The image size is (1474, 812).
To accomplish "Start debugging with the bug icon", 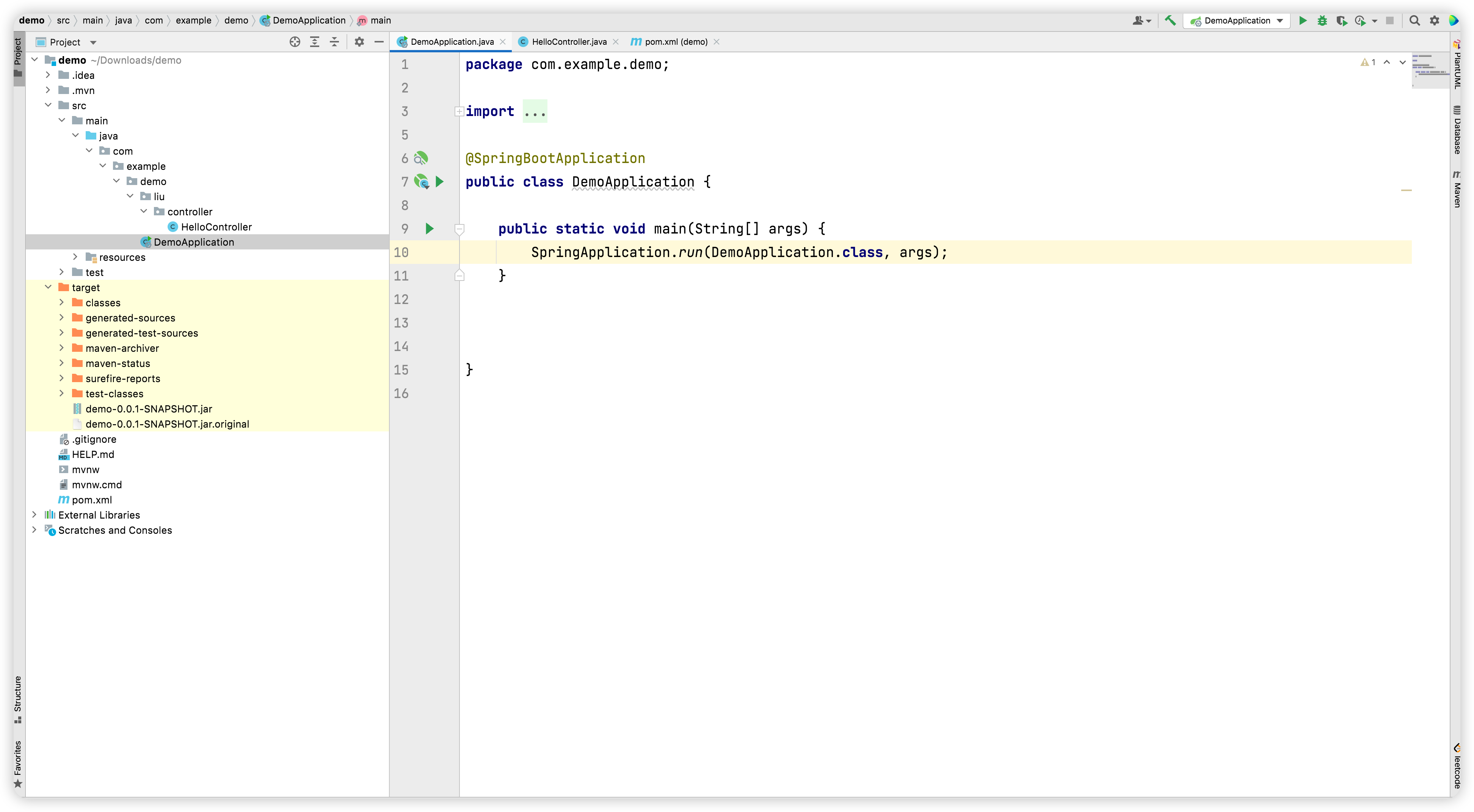I will [1322, 20].
